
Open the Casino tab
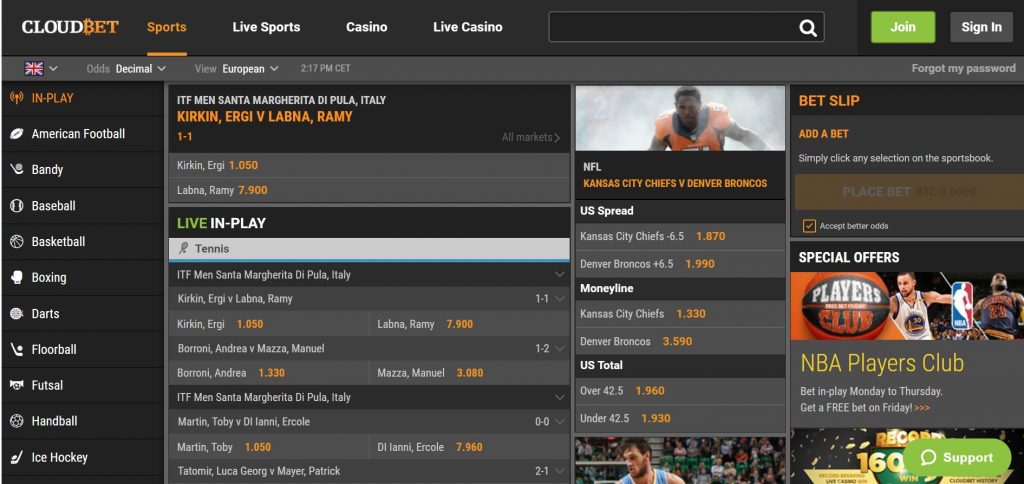[x=366, y=27]
